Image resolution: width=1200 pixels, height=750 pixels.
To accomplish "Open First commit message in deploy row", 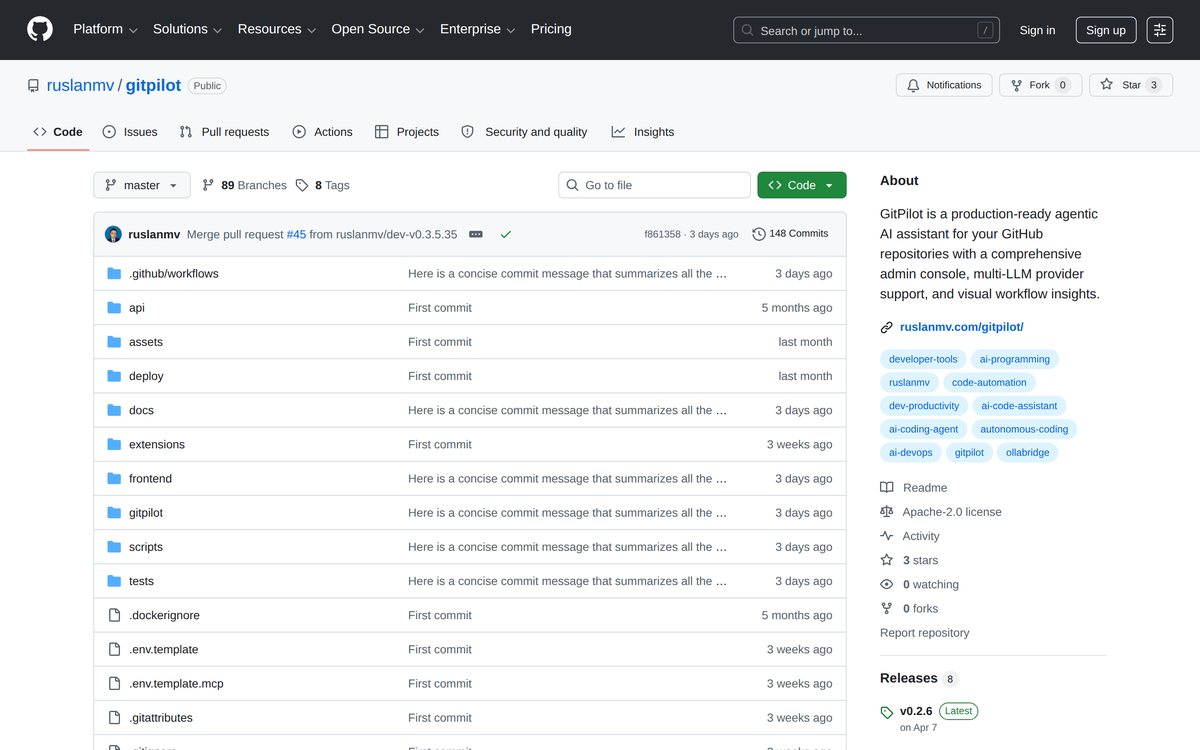I will pyautogui.click(x=440, y=376).
